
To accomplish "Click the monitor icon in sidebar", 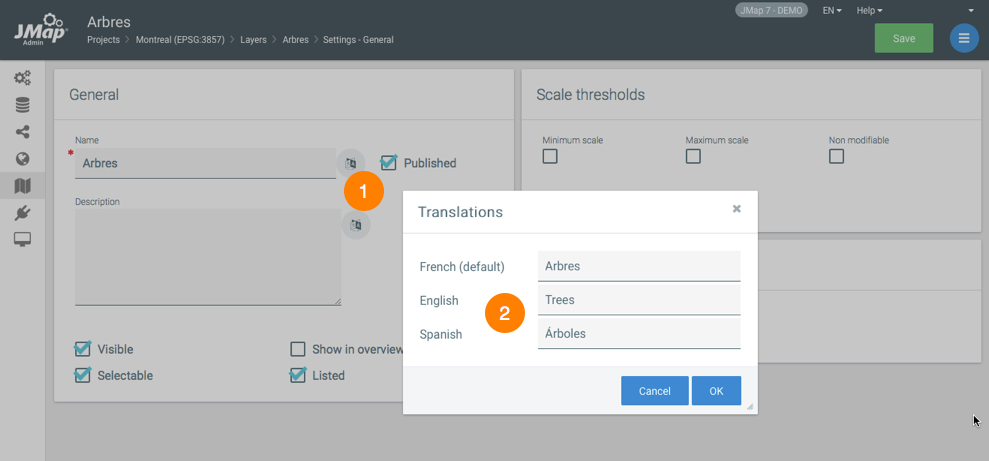I will (x=22, y=240).
